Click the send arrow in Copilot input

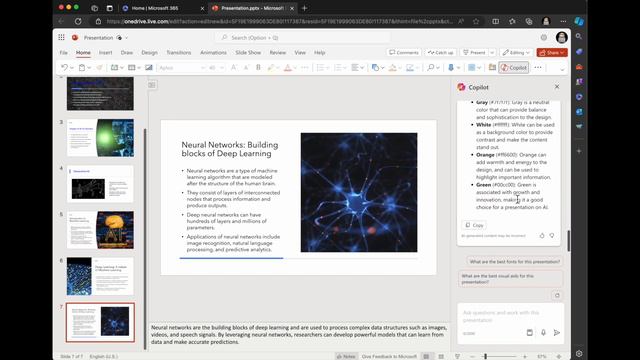(x=557, y=333)
